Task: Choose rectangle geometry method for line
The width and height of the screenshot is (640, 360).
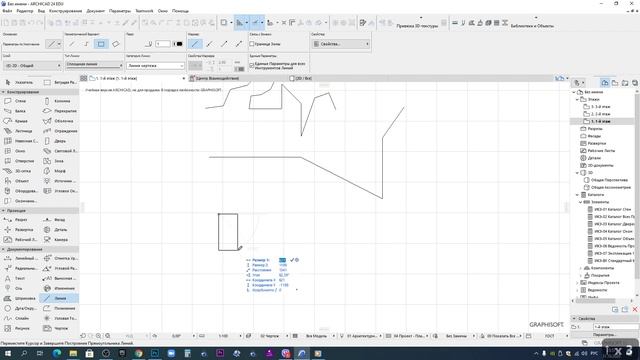Action: click(101, 44)
